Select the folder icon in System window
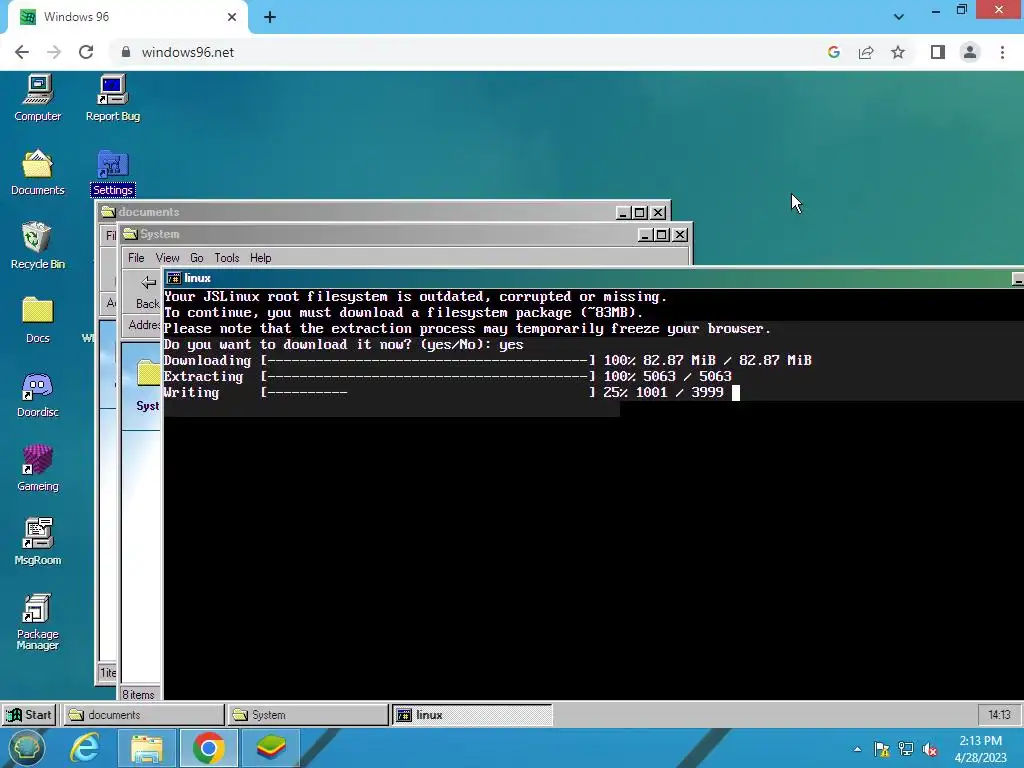This screenshot has width=1024, height=768. coord(149,374)
